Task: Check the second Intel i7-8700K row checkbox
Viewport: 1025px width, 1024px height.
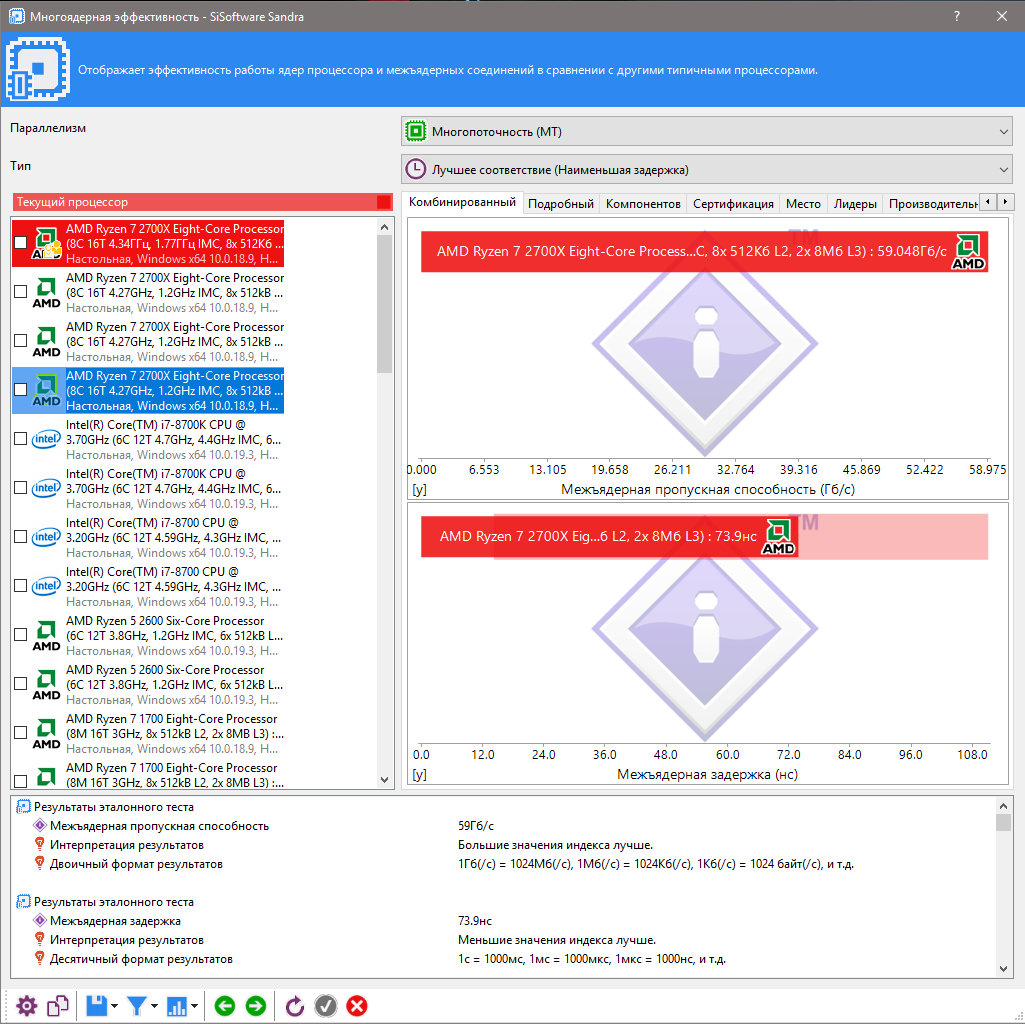Action: [20, 487]
